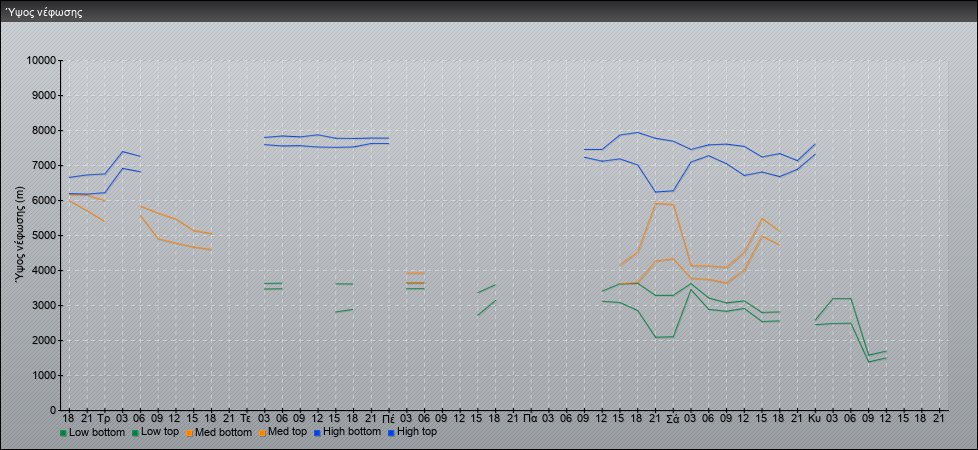This screenshot has width=978, height=450.
Task: Toggle the Low top legend label
Action: (160, 431)
